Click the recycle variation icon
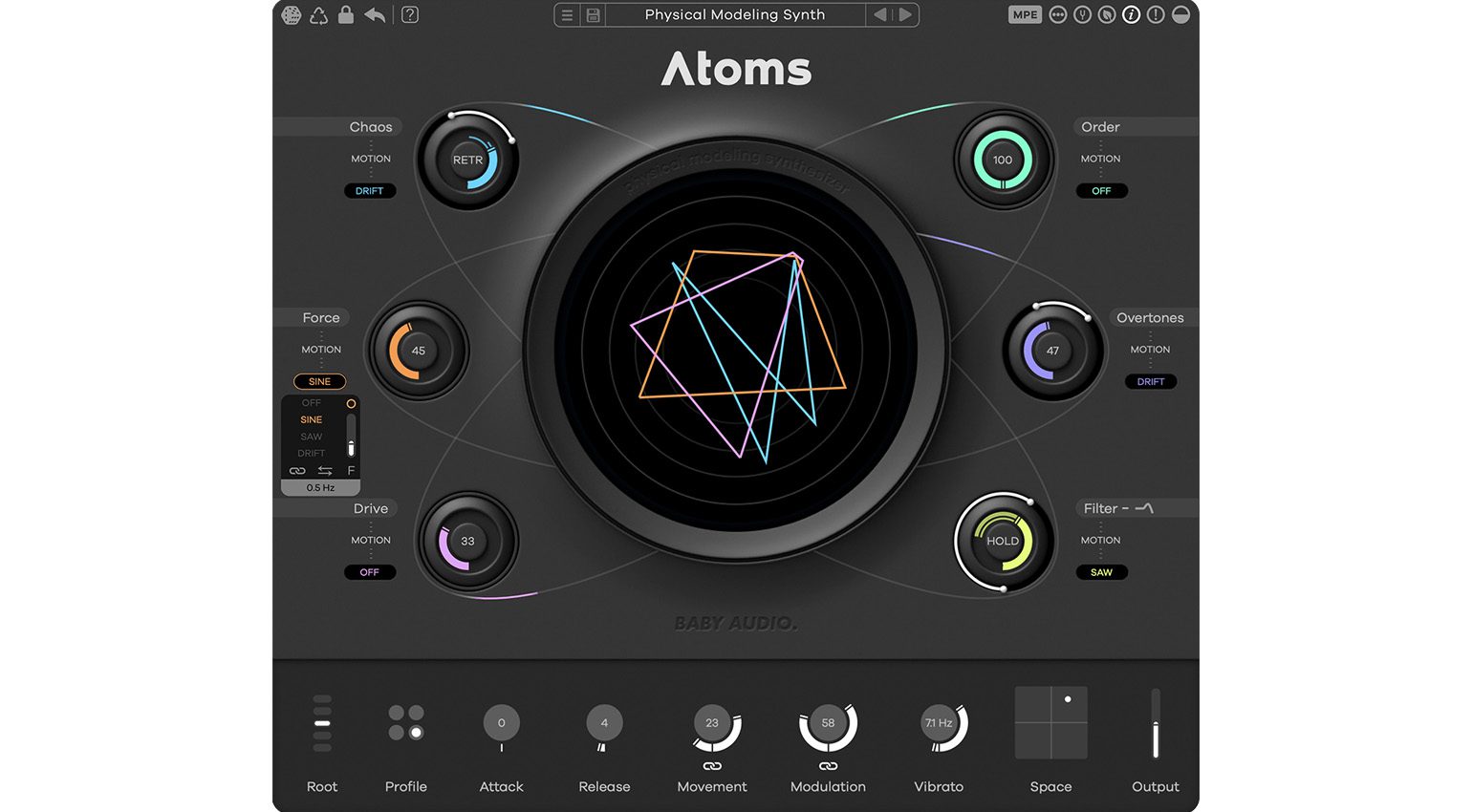 pyautogui.click(x=318, y=15)
